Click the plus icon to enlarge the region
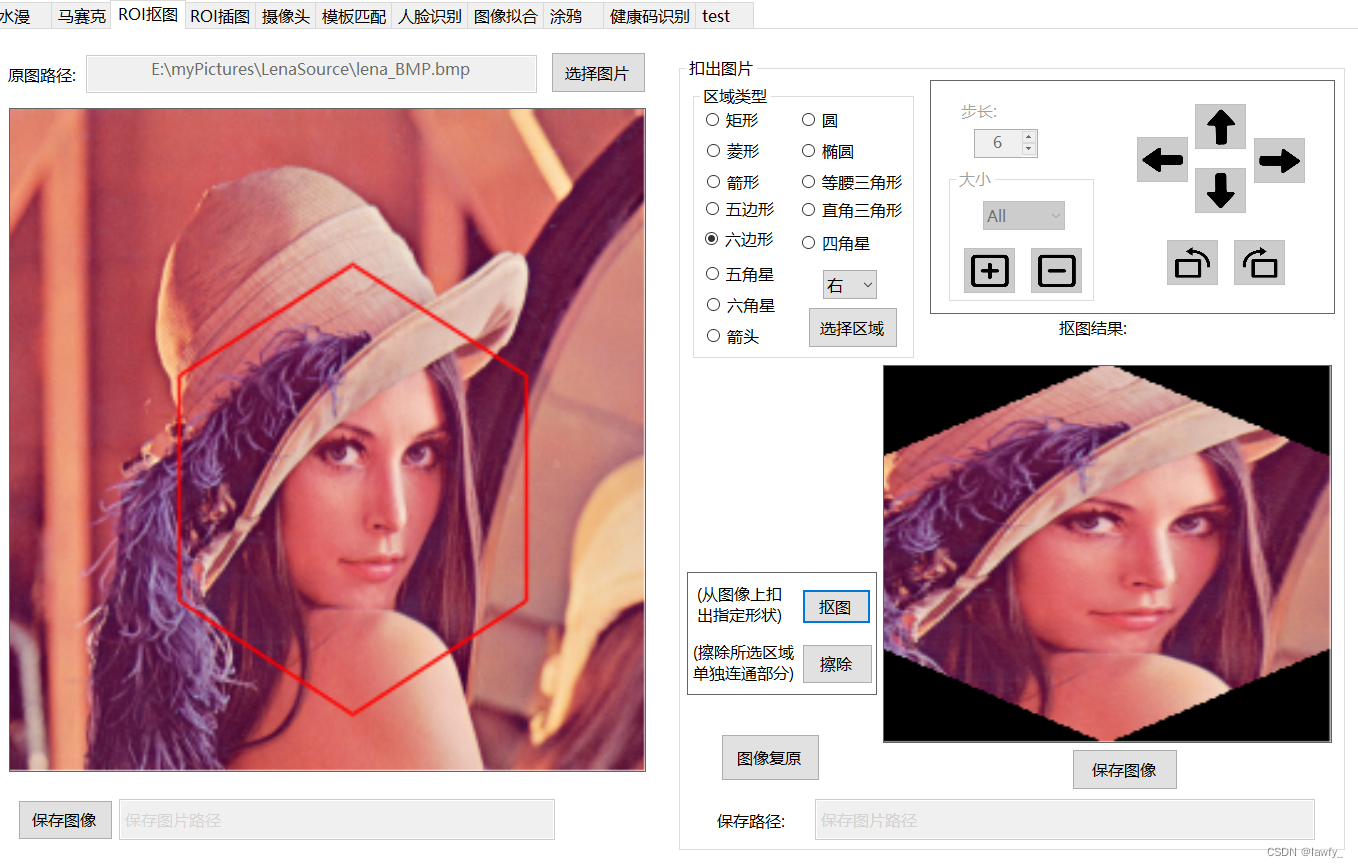 pyautogui.click(x=988, y=270)
